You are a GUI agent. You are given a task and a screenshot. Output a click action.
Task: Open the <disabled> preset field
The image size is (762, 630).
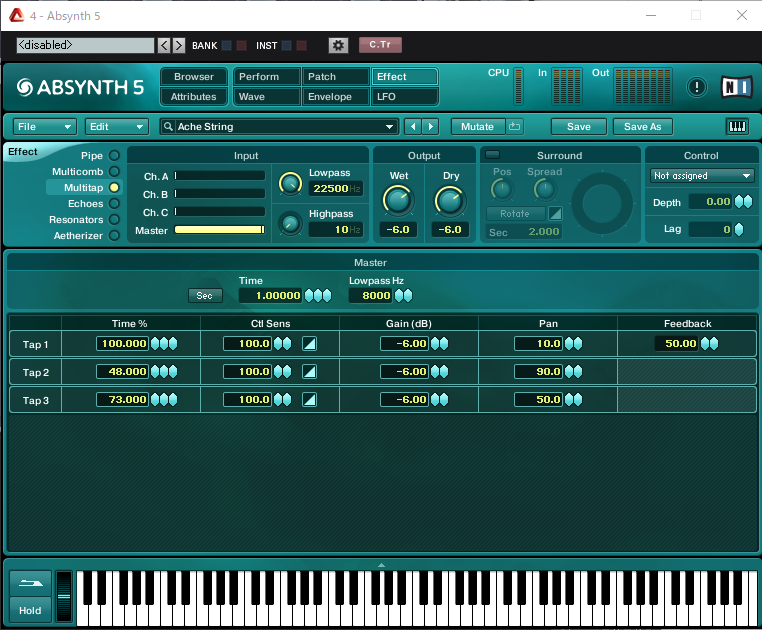click(x=85, y=45)
